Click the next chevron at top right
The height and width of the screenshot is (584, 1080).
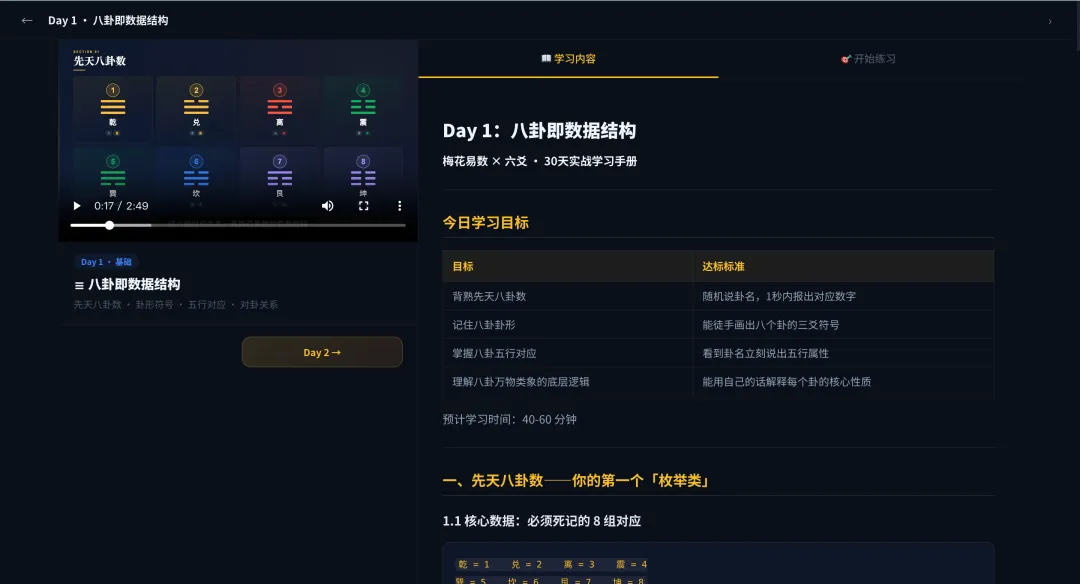click(1049, 21)
